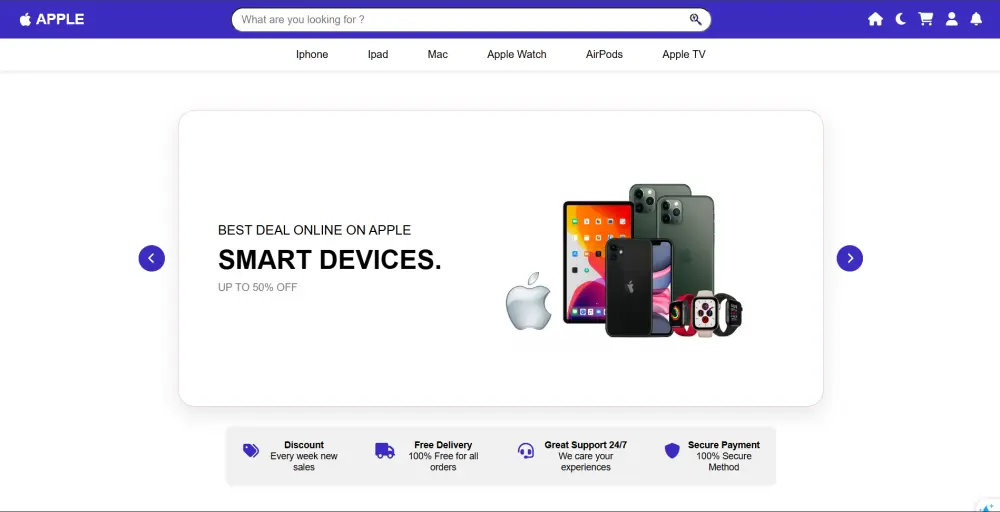This screenshot has height=512, width=1000.
Task: Click the home icon in header
Action: [875, 19]
